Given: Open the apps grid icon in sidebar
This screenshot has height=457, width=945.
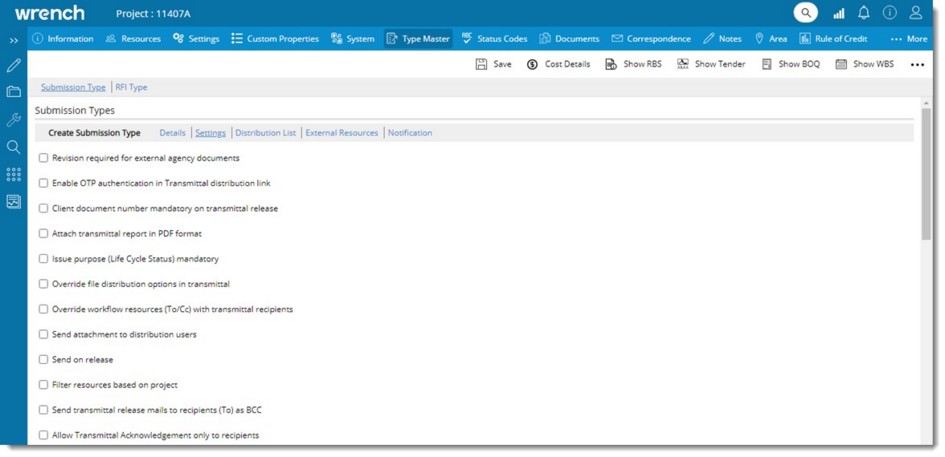Looking at the screenshot, I should 14,174.
